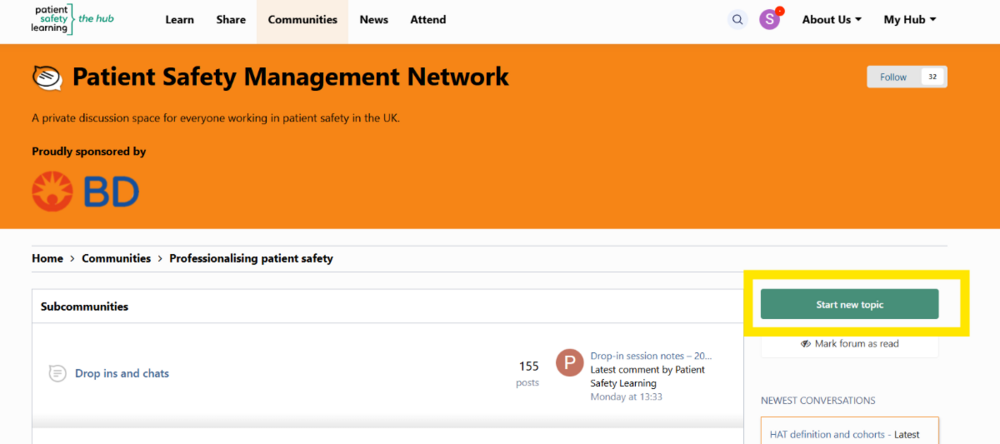Image resolution: width=1000 pixels, height=444 pixels.
Task: Click the follower count 32
Action: tap(932, 77)
